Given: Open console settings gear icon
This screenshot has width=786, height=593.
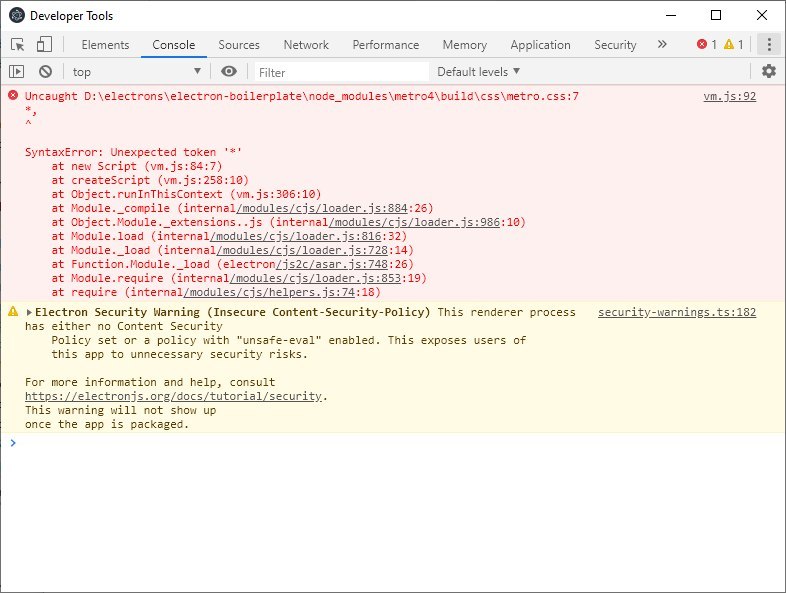Looking at the screenshot, I should click(769, 71).
